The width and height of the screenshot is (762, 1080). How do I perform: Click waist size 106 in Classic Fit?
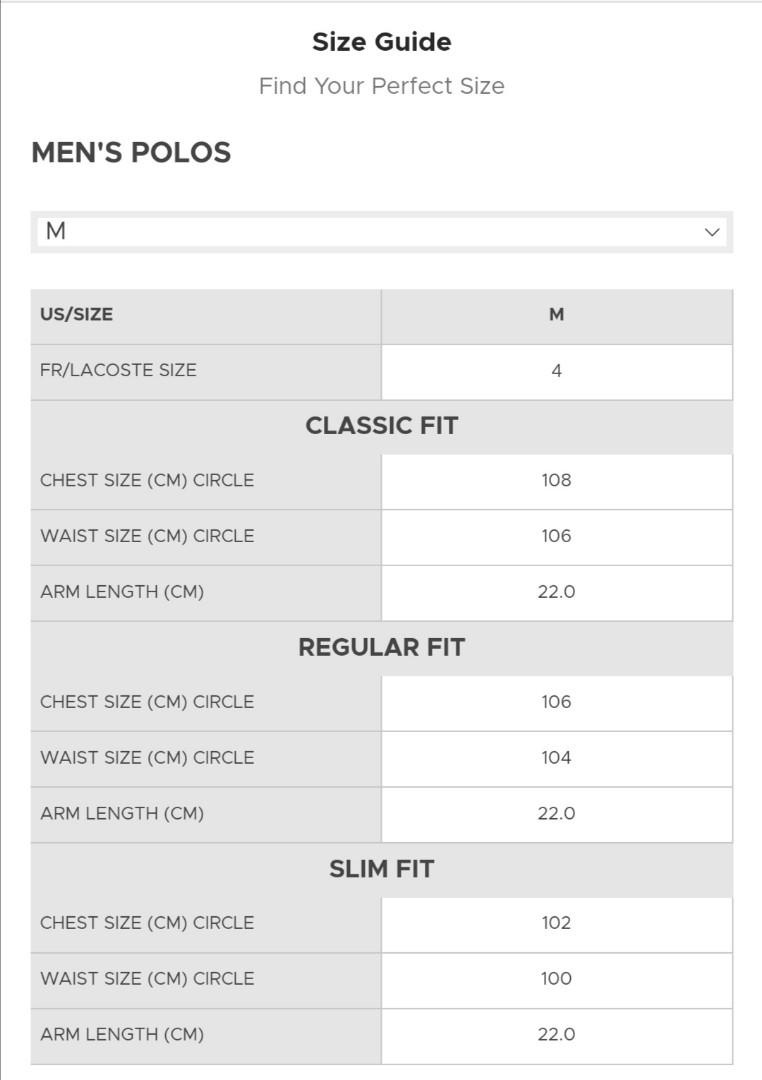(557, 535)
